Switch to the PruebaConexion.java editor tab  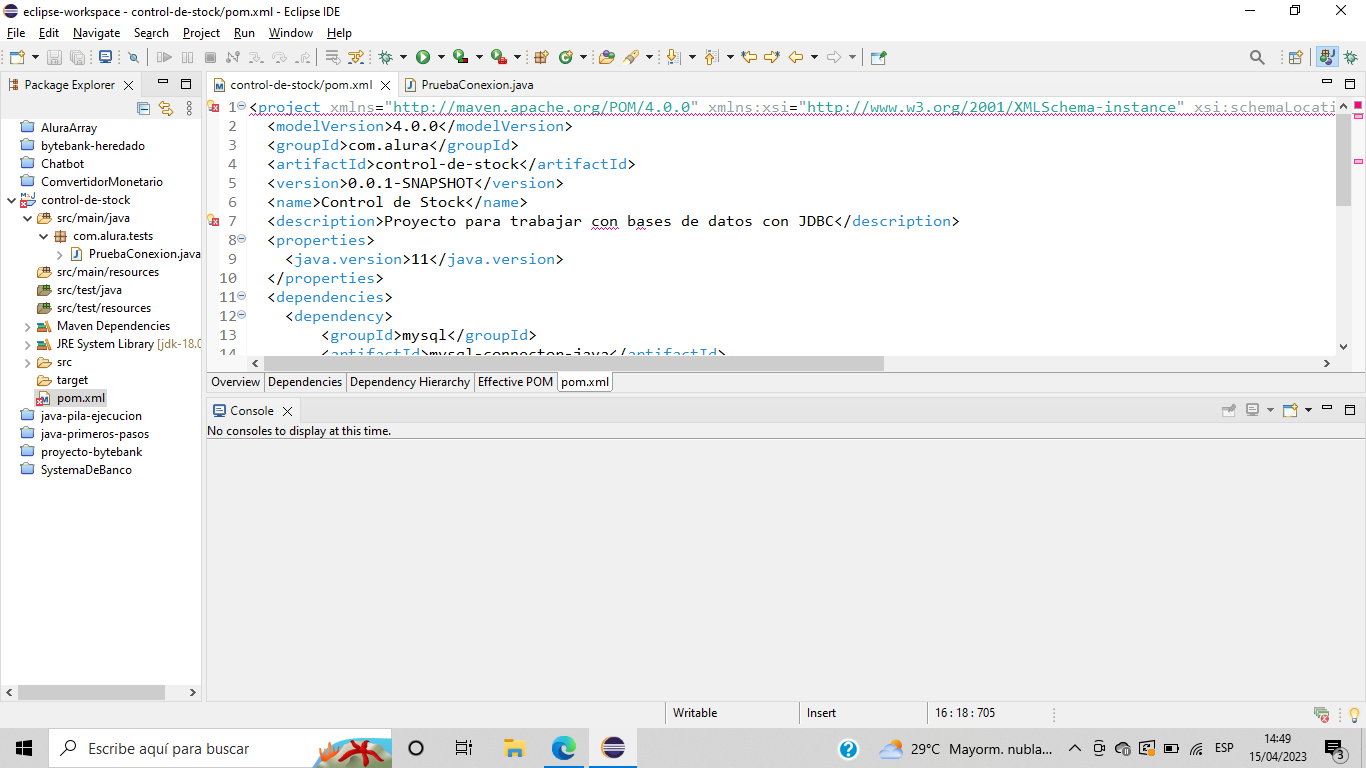tap(468, 85)
